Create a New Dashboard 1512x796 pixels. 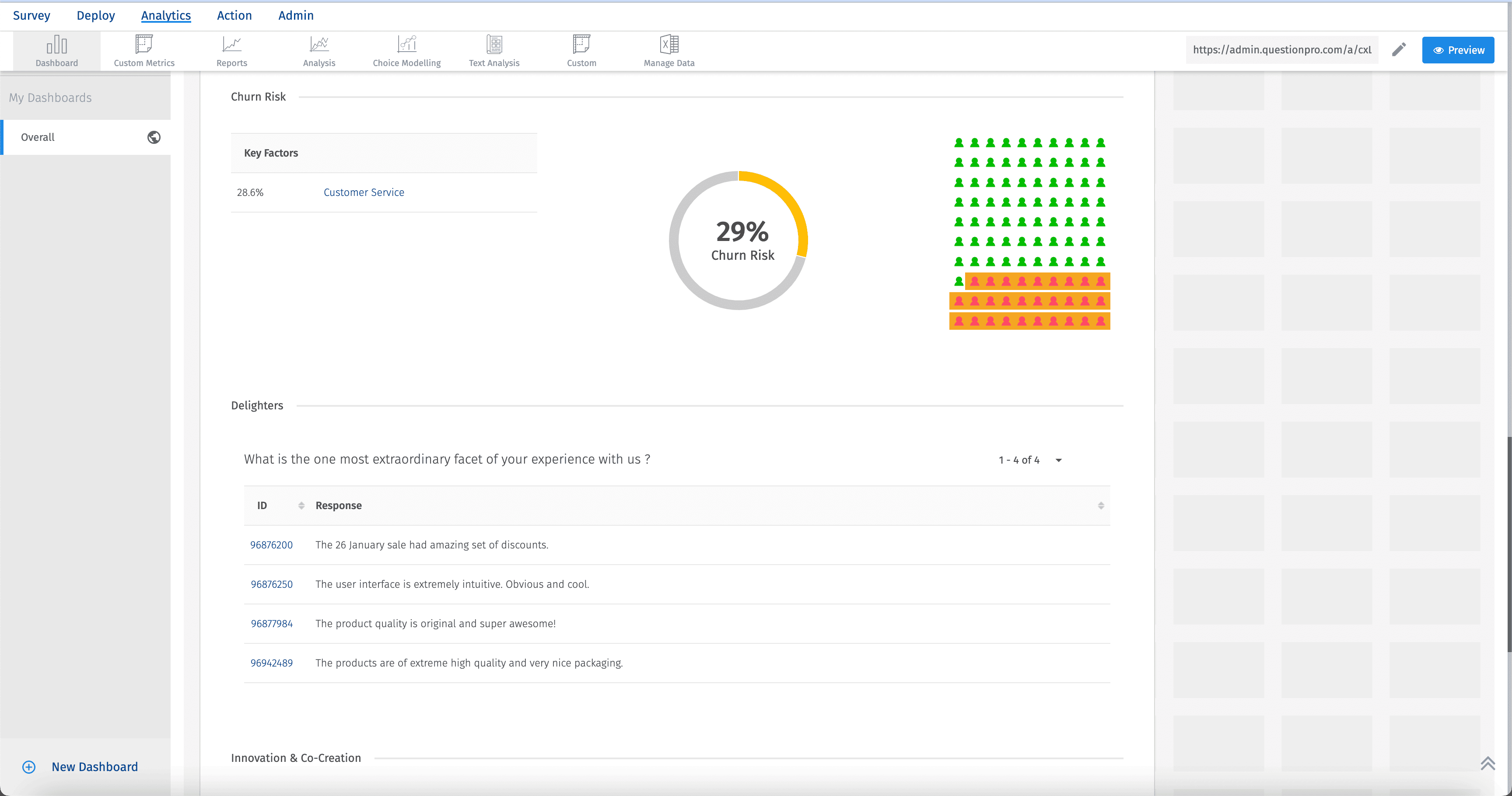[94, 767]
